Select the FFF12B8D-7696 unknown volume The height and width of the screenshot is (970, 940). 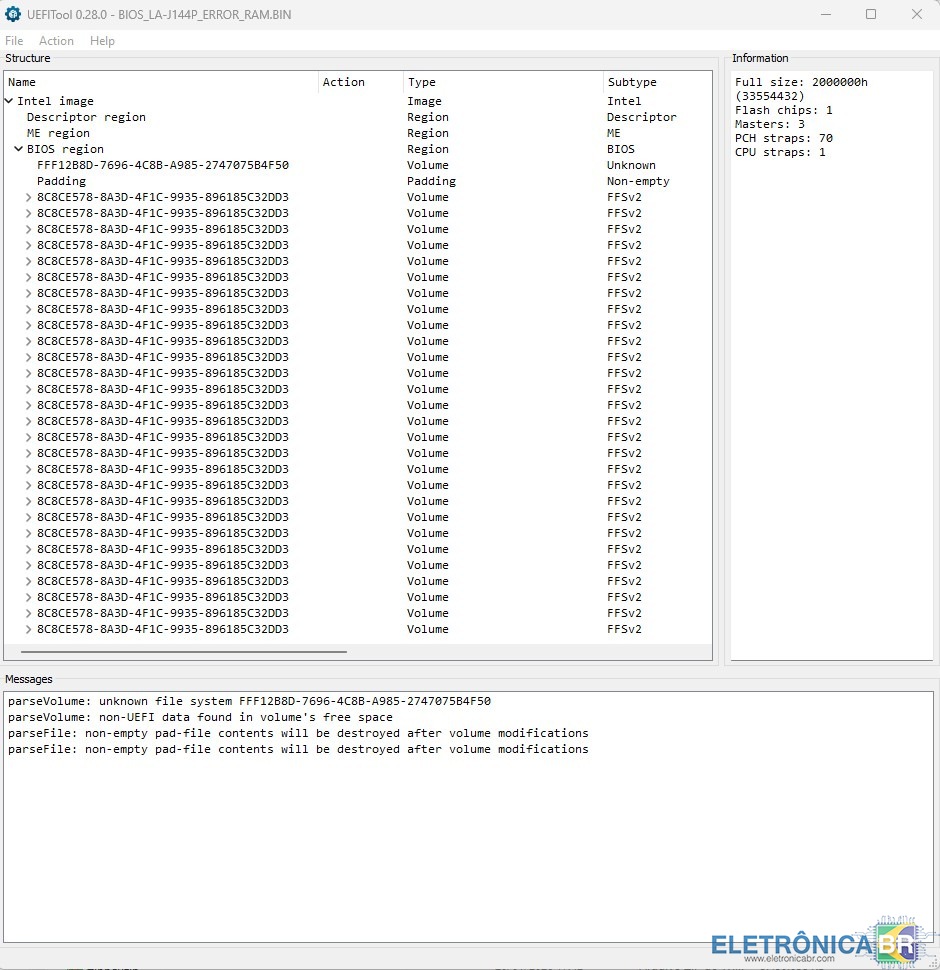click(x=162, y=165)
